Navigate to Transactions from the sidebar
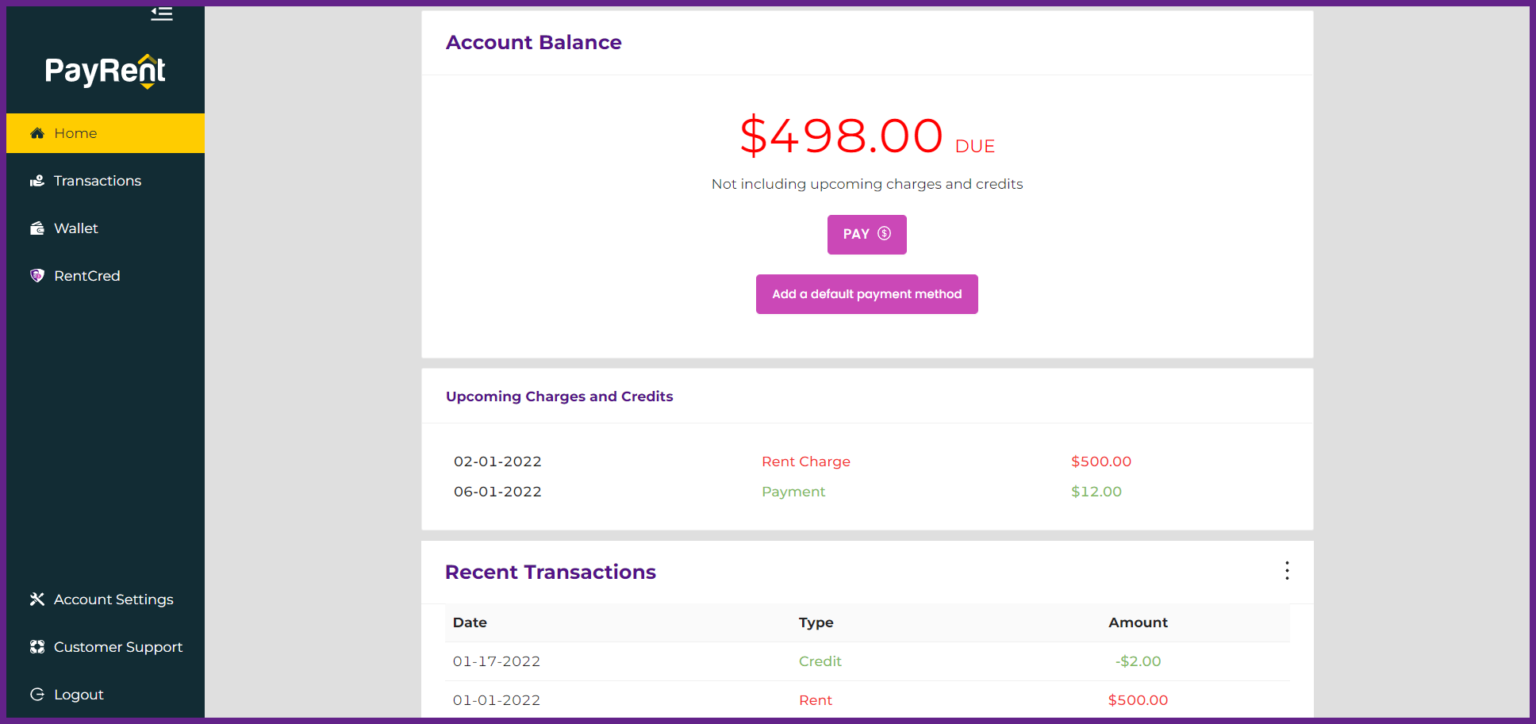The width and height of the screenshot is (1536, 724). (x=97, y=180)
